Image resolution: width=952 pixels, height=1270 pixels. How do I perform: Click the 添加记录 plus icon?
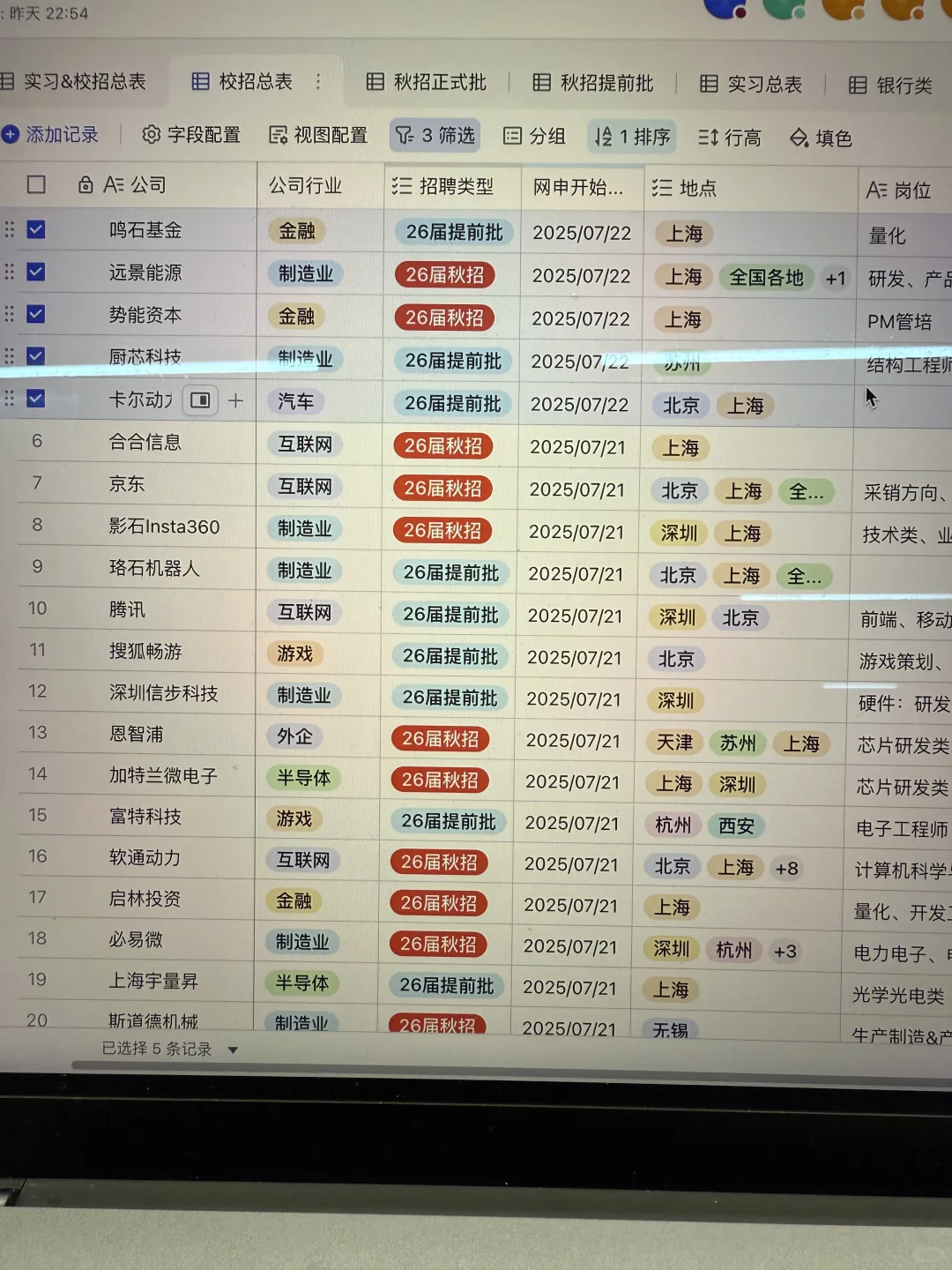point(11,134)
